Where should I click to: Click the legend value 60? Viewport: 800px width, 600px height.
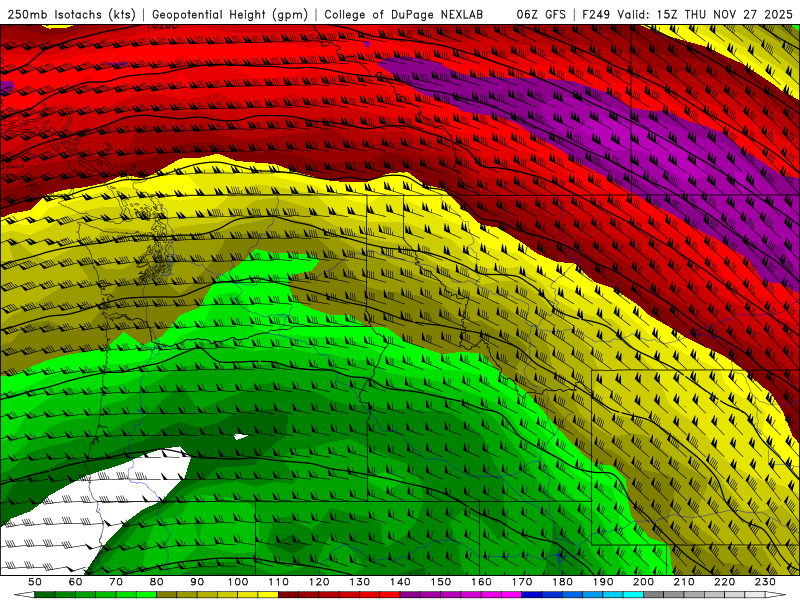coord(75,582)
